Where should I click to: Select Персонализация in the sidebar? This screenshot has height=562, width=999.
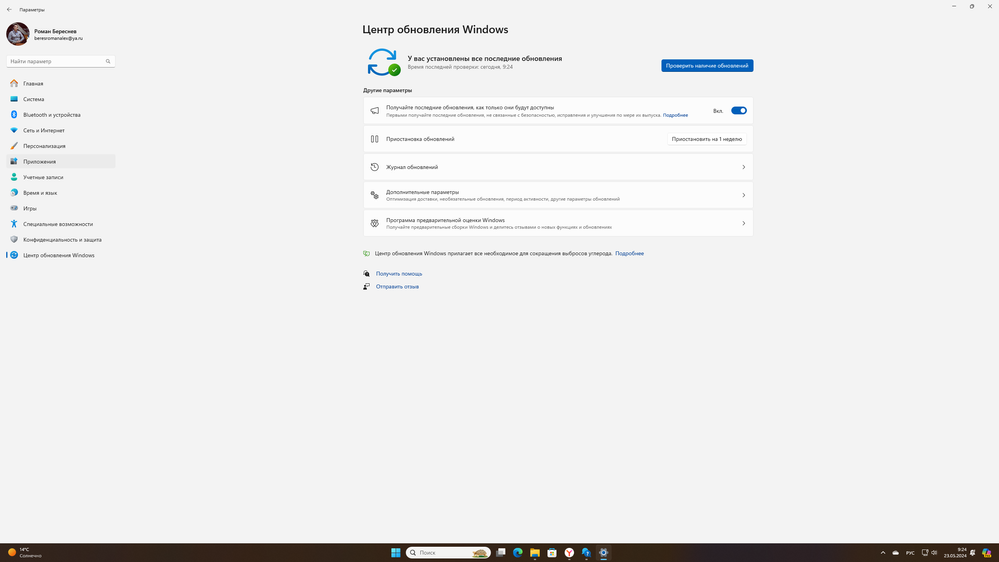click(x=61, y=146)
